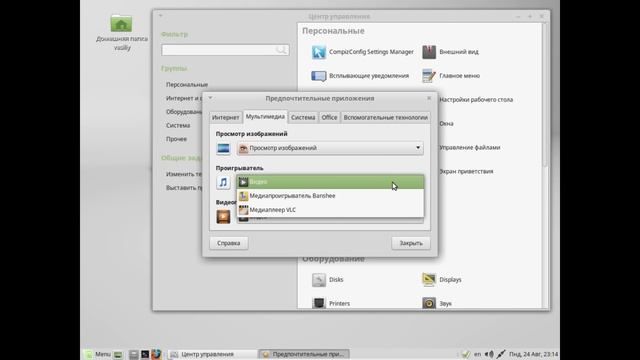Click show desktop icon on taskbar

(x=118, y=354)
